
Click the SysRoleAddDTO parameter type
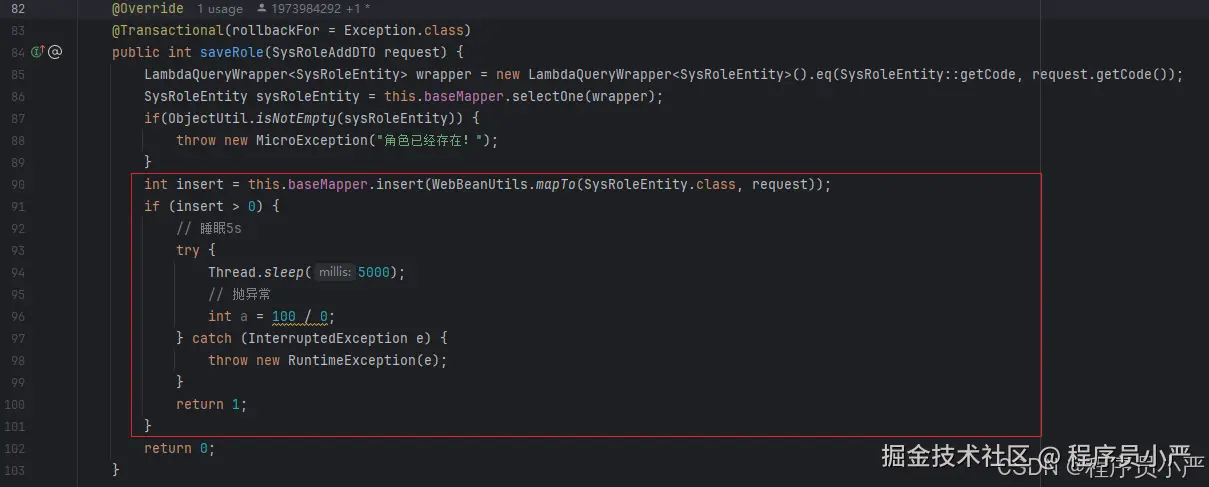click(324, 52)
